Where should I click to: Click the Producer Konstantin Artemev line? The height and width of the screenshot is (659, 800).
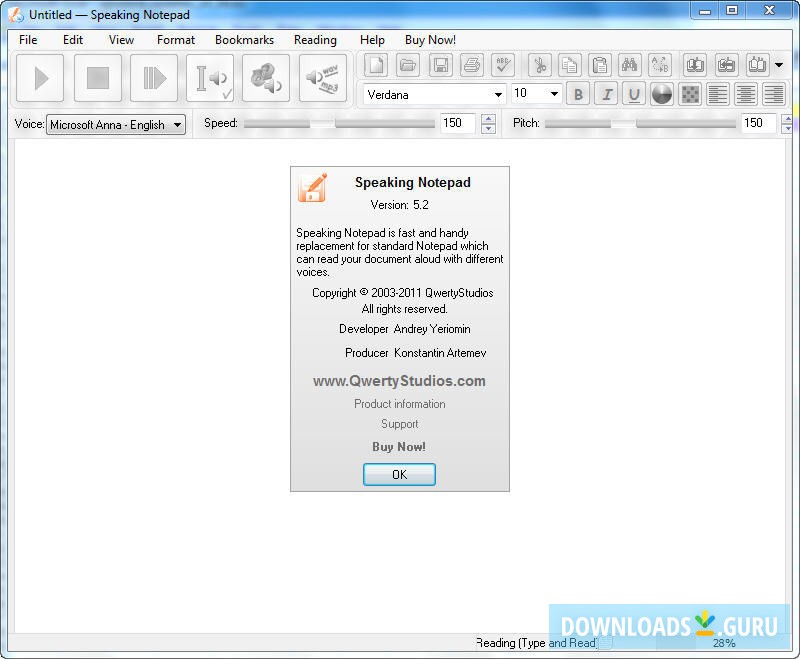[x=415, y=353]
